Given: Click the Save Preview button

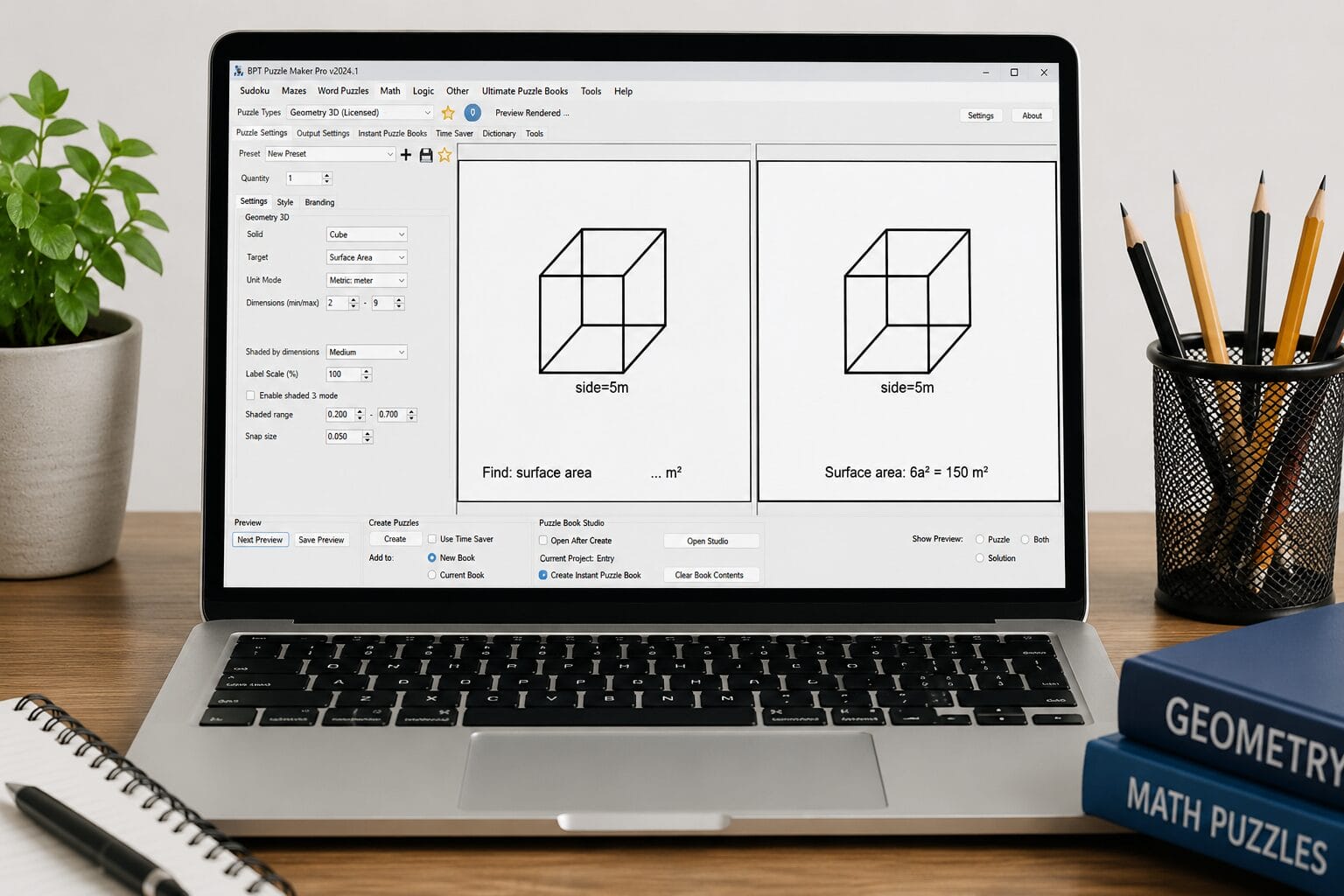Looking at the screenshot, I should pyautogui.click(x=321, y=540).
